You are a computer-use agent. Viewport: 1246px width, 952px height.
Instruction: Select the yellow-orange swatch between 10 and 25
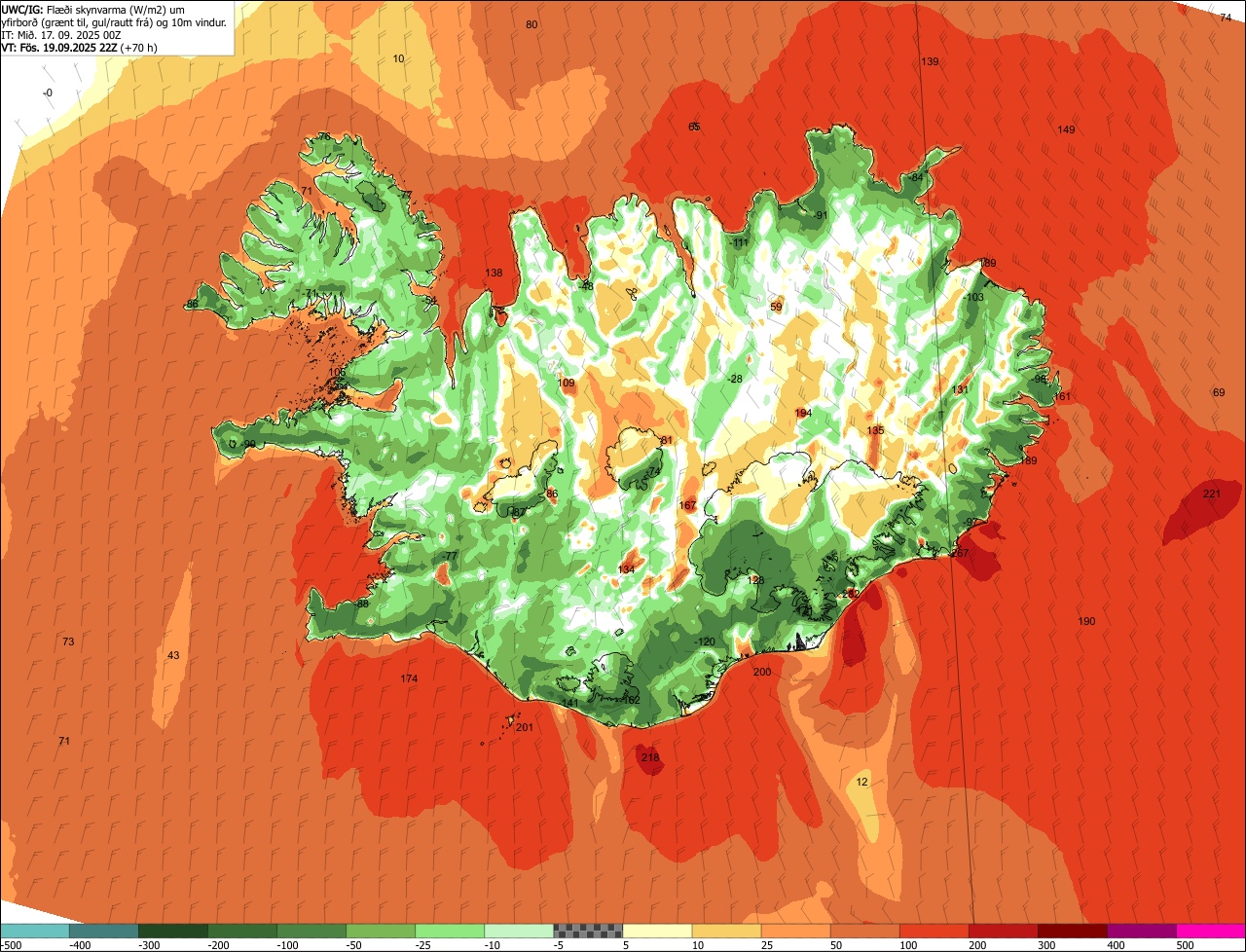(725, 931)
